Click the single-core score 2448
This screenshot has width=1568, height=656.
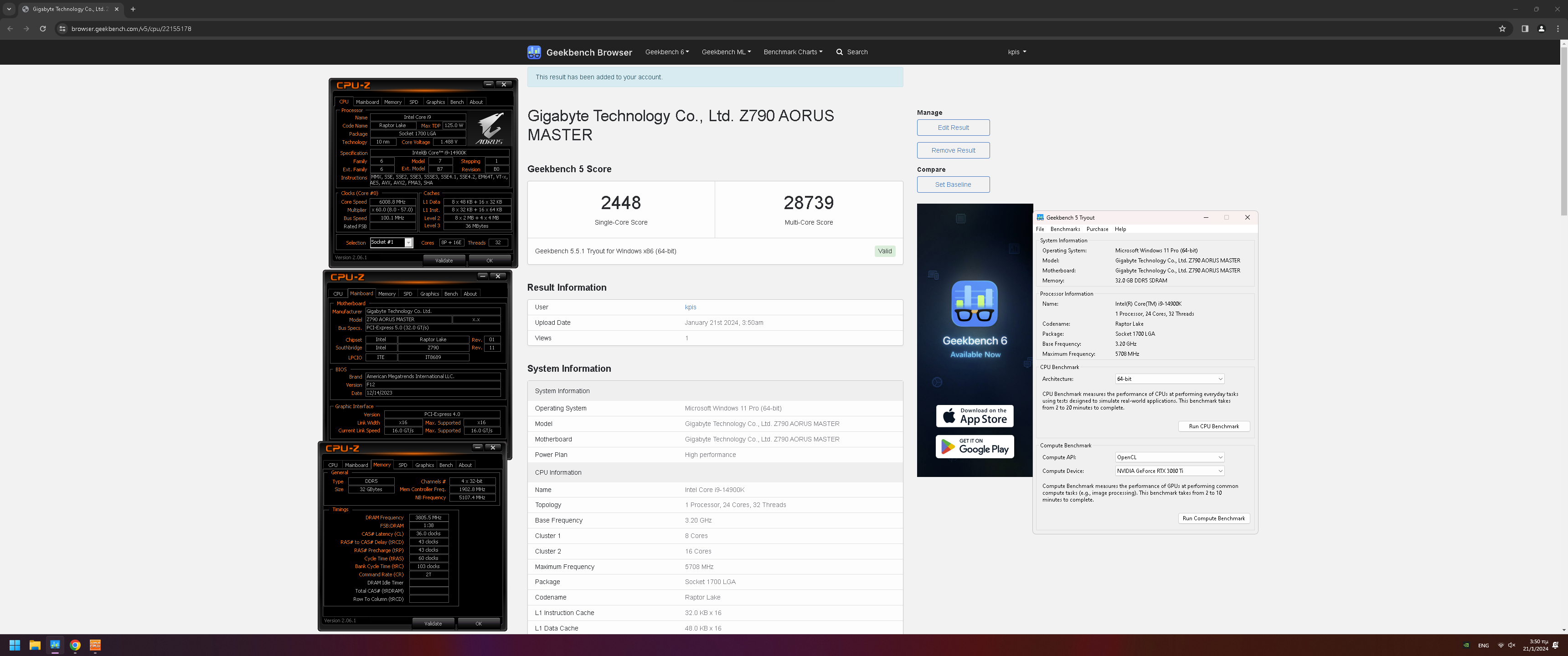point(620,203)
